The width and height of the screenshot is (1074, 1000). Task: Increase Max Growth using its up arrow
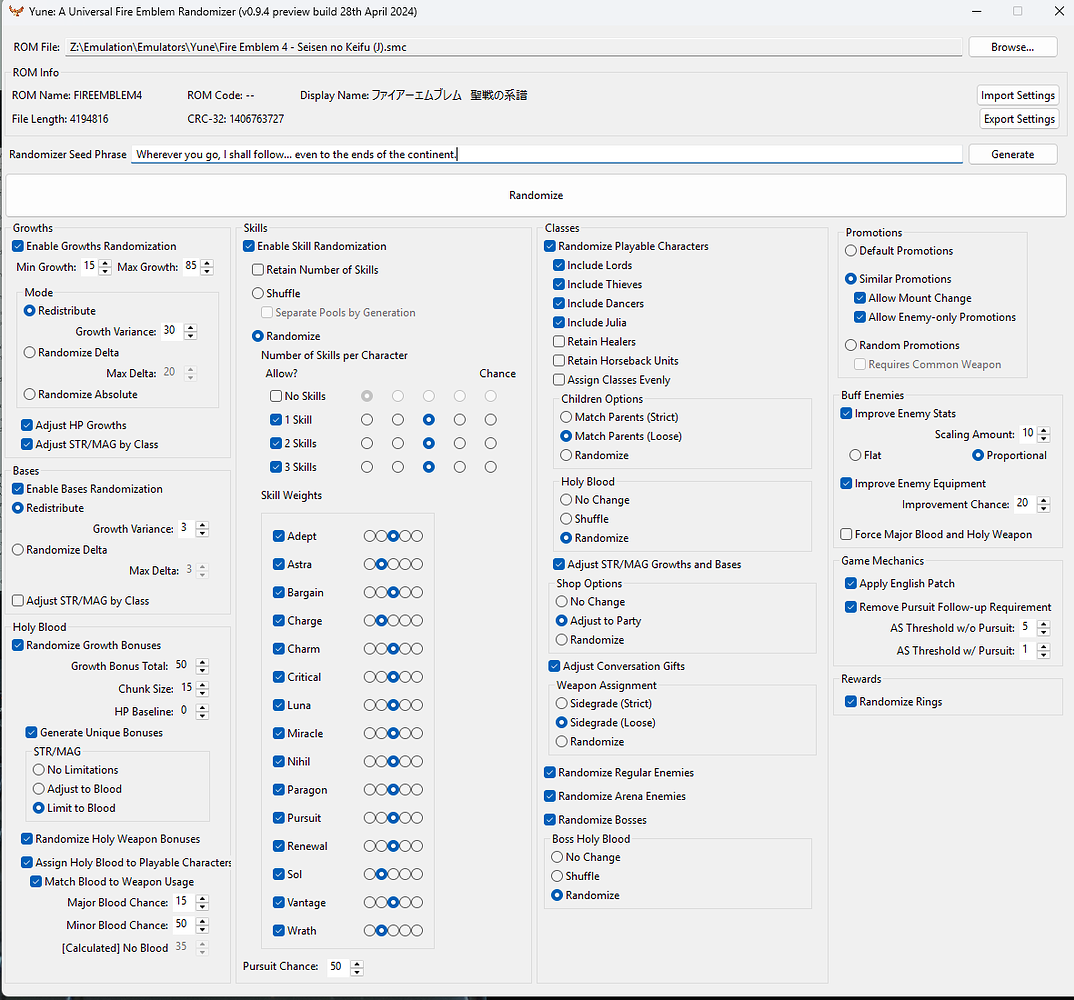tap(207, 262)
